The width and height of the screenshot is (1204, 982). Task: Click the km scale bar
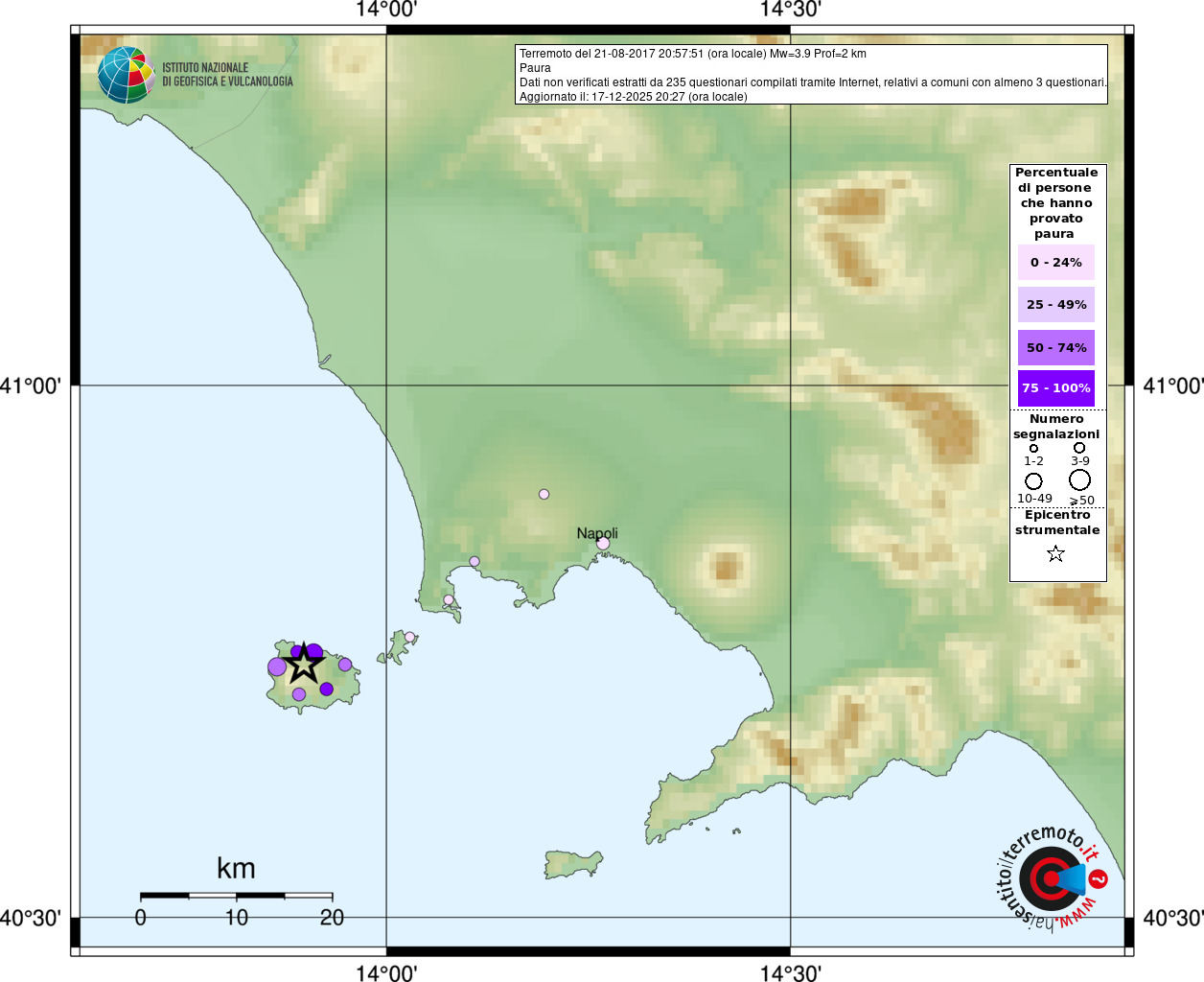pyautogui.click(x=236, y=896)
